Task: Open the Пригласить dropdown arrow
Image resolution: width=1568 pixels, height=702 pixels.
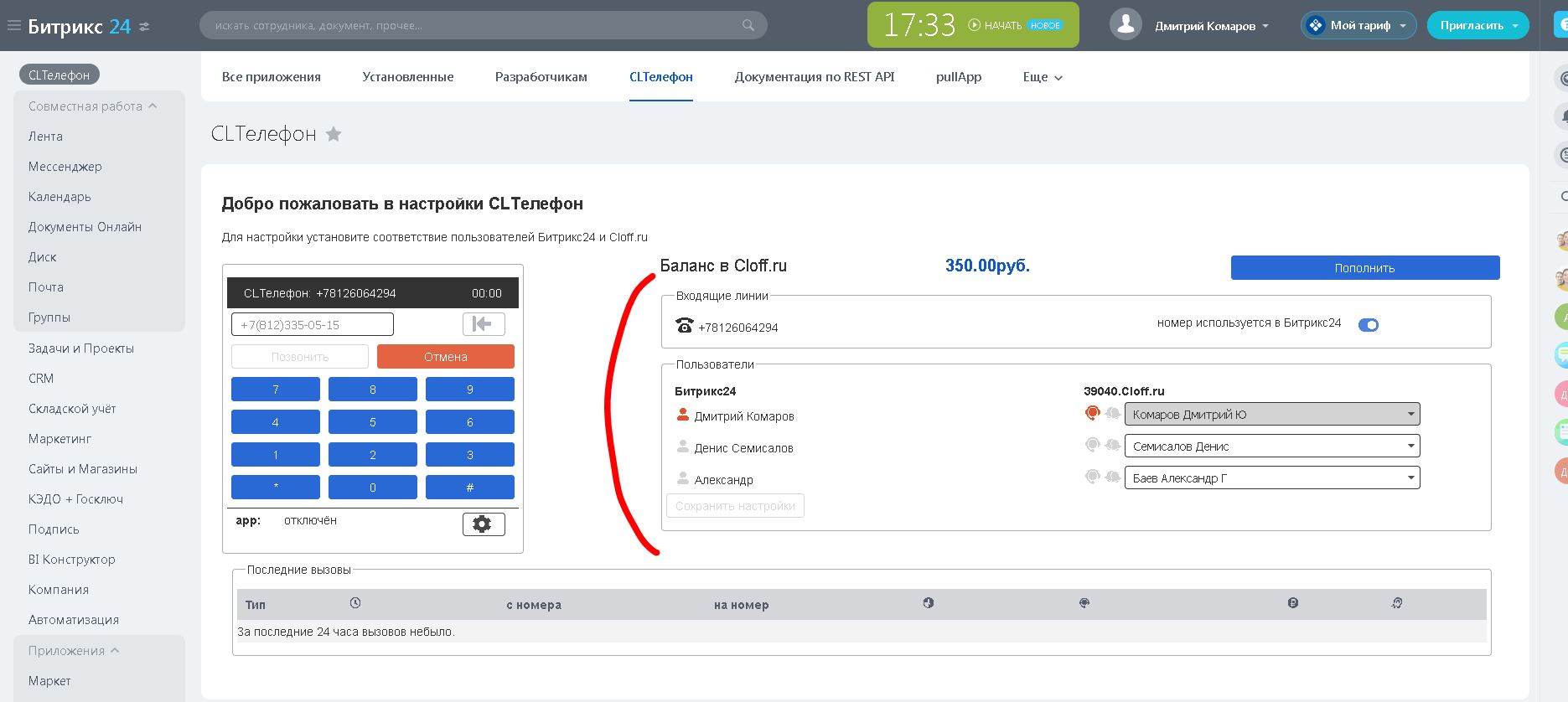Action: coord(1515,26)
